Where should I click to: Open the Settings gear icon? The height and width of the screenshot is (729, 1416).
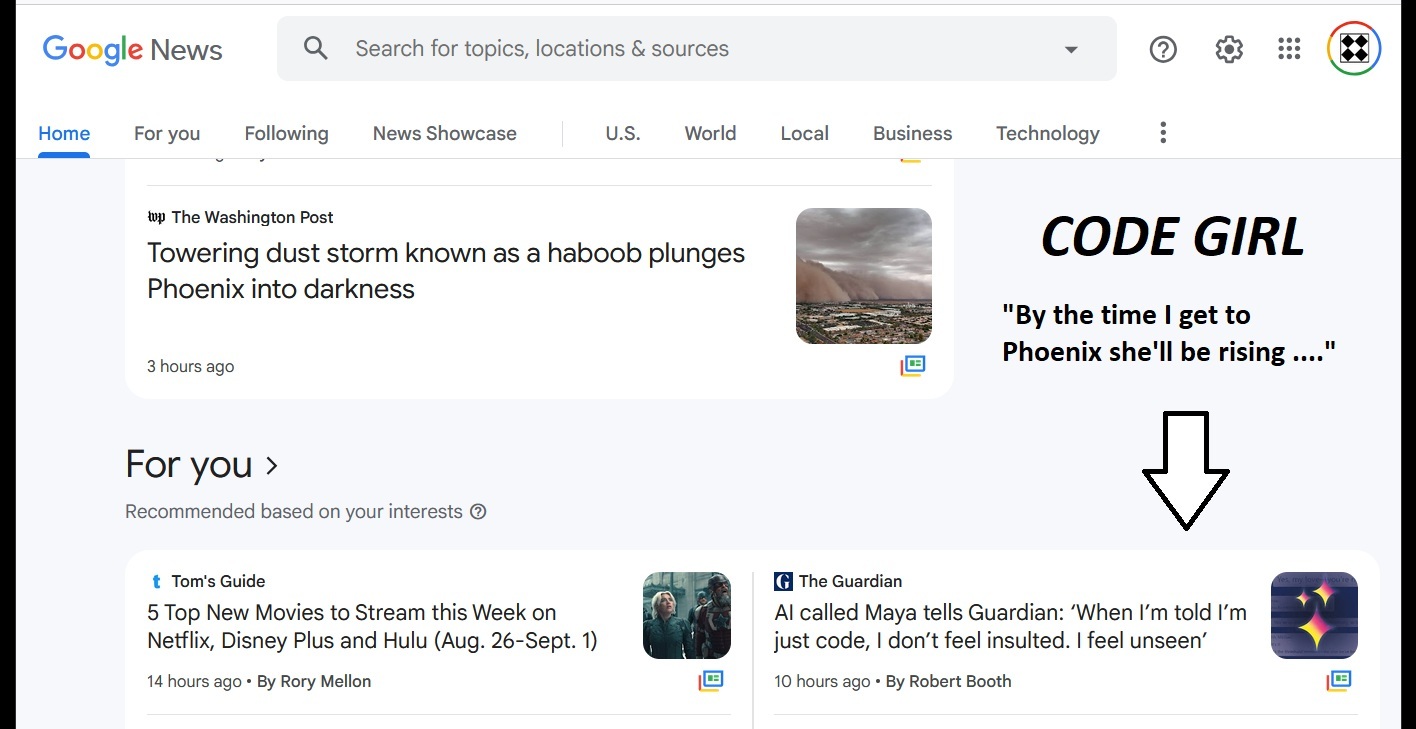coord(1229,49)
